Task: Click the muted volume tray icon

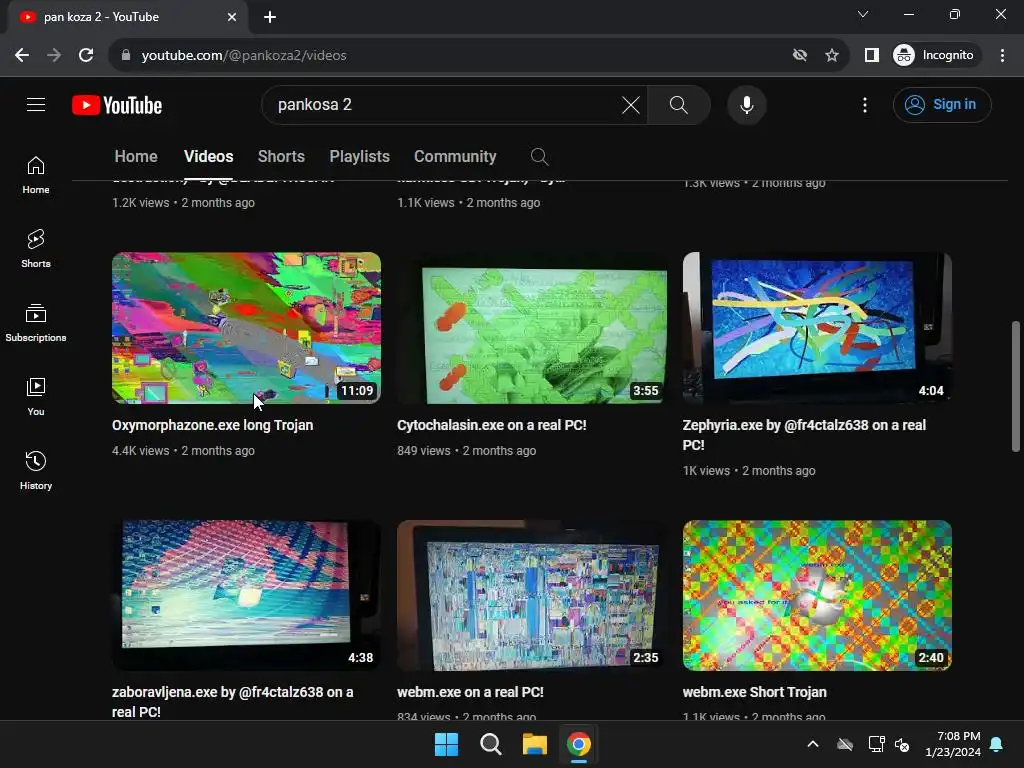Action: pos(903,744)
